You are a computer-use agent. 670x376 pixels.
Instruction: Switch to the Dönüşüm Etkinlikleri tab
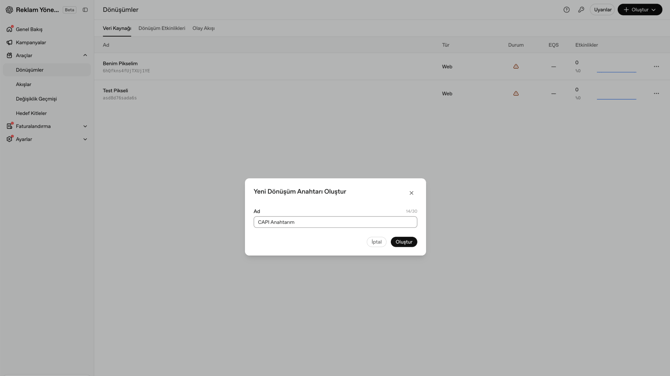tap(162, 28)
